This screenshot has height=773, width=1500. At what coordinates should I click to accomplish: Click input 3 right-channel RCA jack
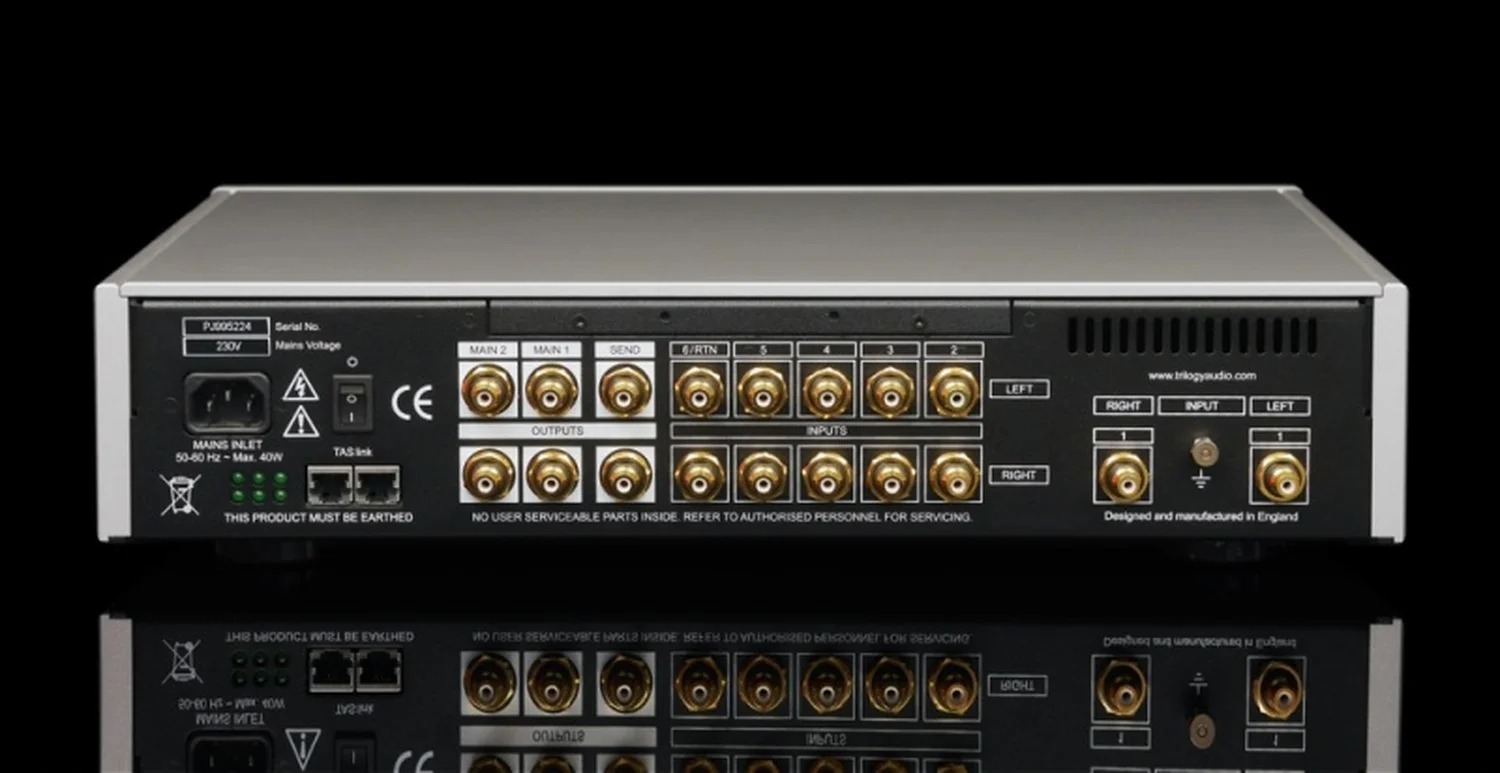pyautogui.click(x=891, y=474)
